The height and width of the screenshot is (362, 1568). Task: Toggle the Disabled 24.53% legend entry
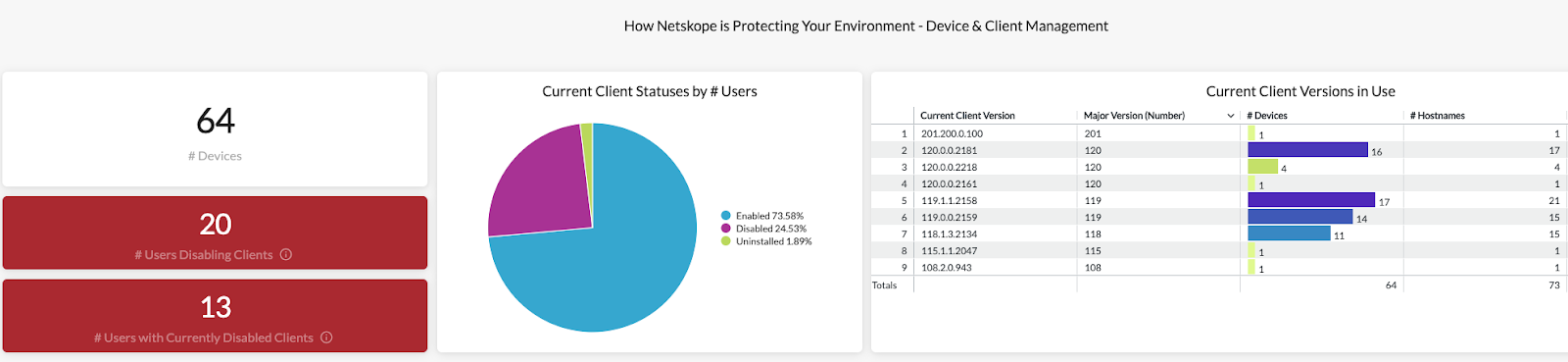[x=764, y=229]
